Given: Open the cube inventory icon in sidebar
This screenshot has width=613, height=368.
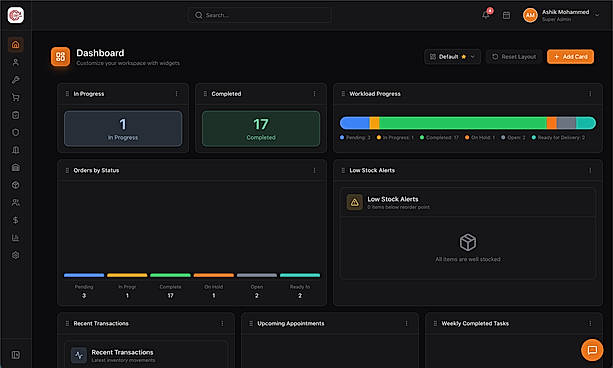Looking at the screenshot, I should tap(16, 185).
